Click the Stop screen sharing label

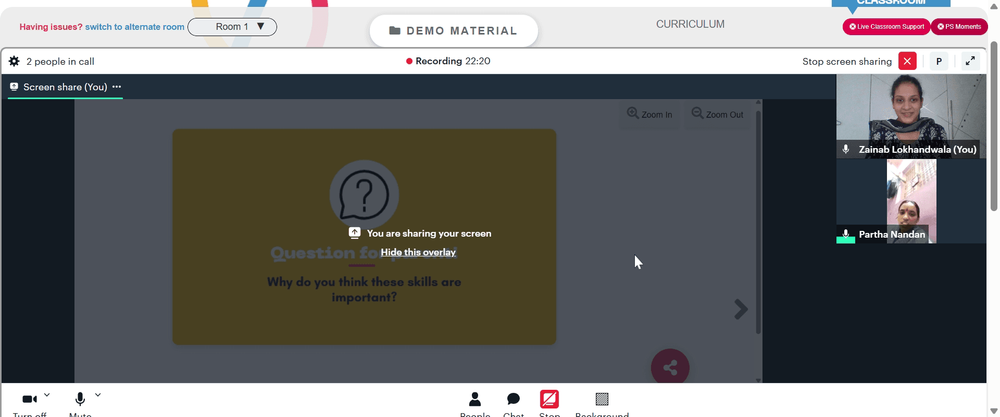tap(847, 61)
